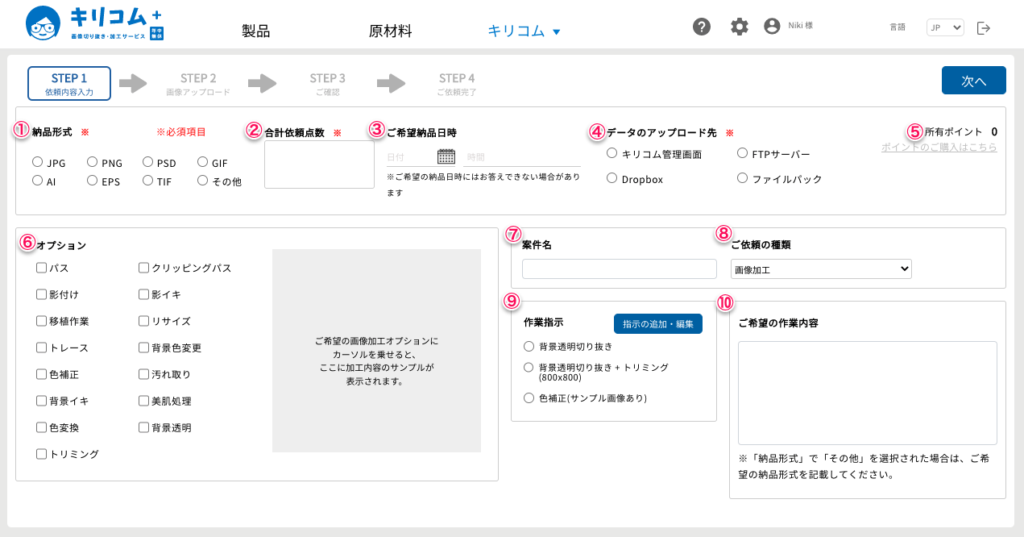Screen dimensions: 1024x537
Task: Click the 次へ button
Action: 973,81
